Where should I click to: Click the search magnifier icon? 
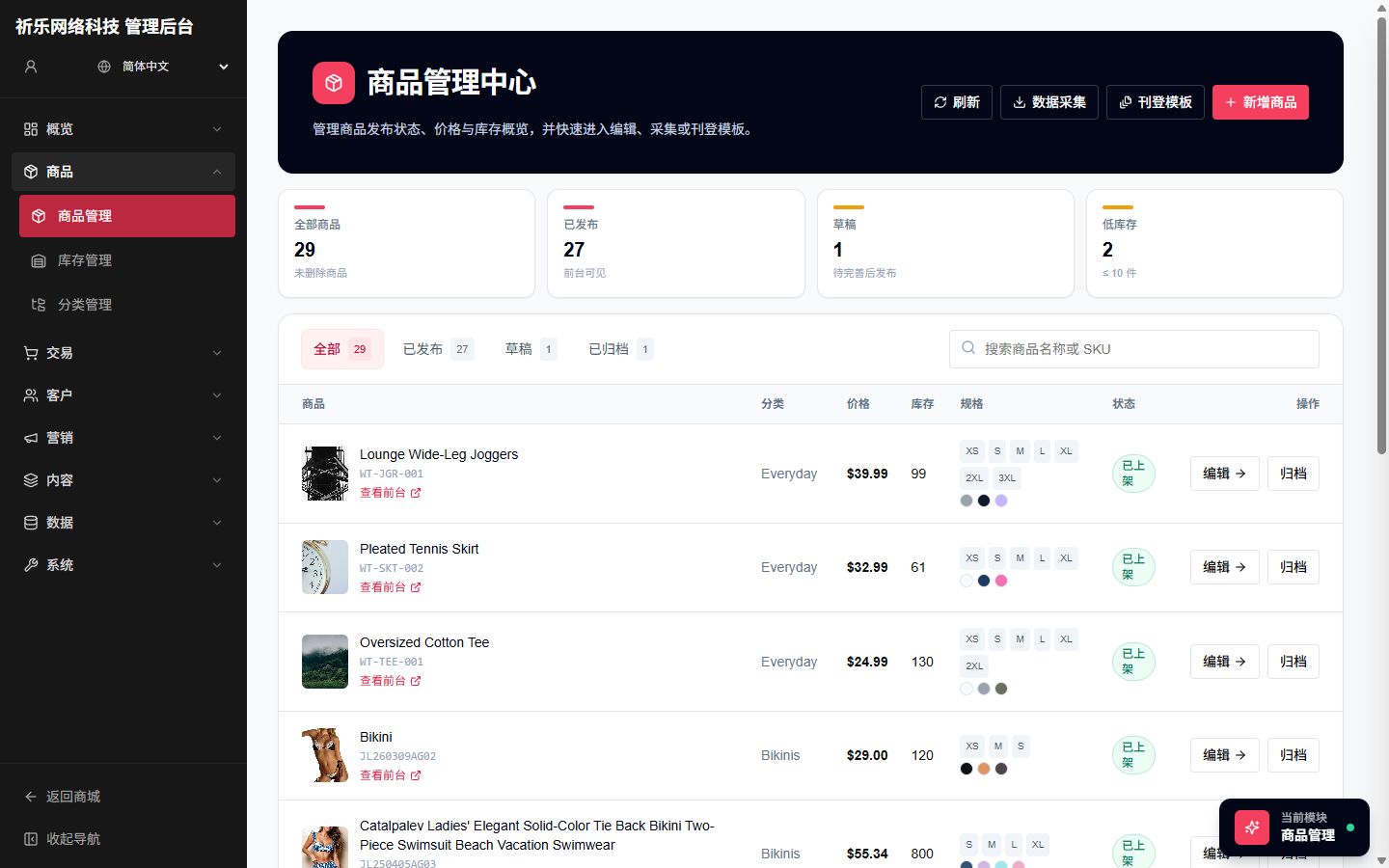click(x=968, y=348)
